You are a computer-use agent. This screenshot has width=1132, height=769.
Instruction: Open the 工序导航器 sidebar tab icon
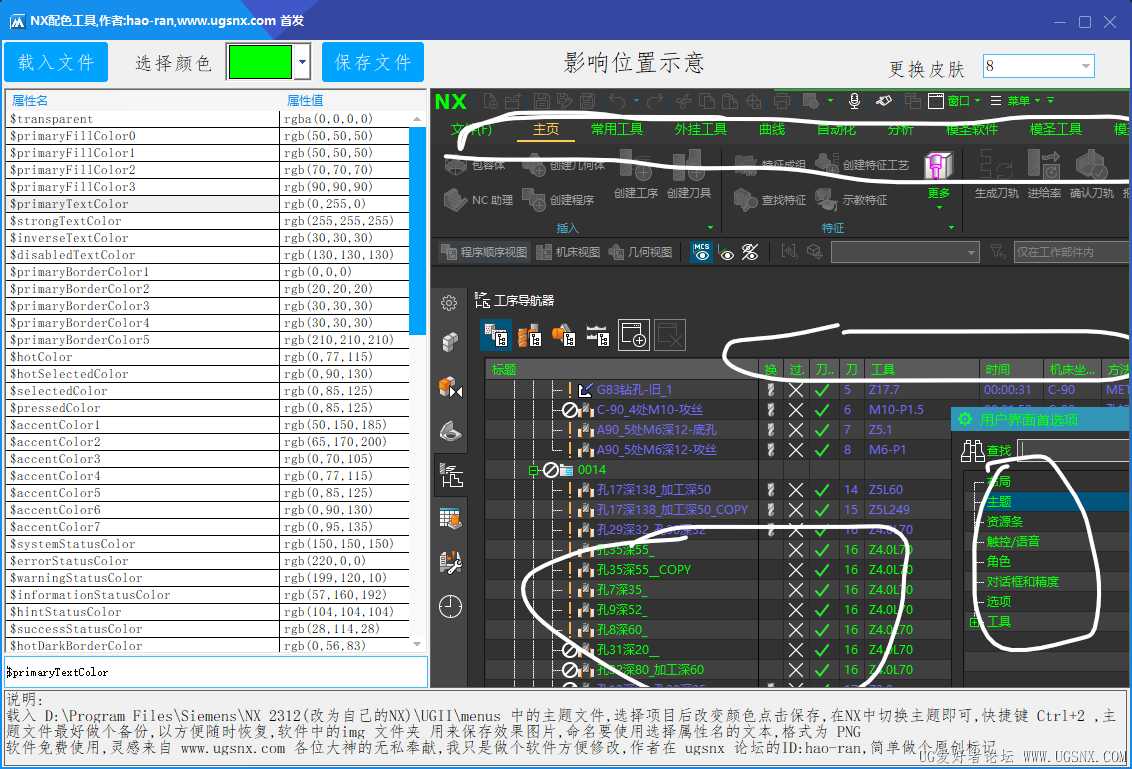tap(451, 475)
